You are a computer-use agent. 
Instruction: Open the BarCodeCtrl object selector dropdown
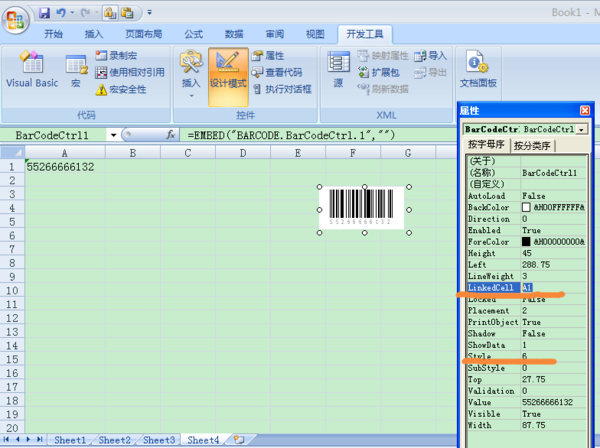(582, 129)
